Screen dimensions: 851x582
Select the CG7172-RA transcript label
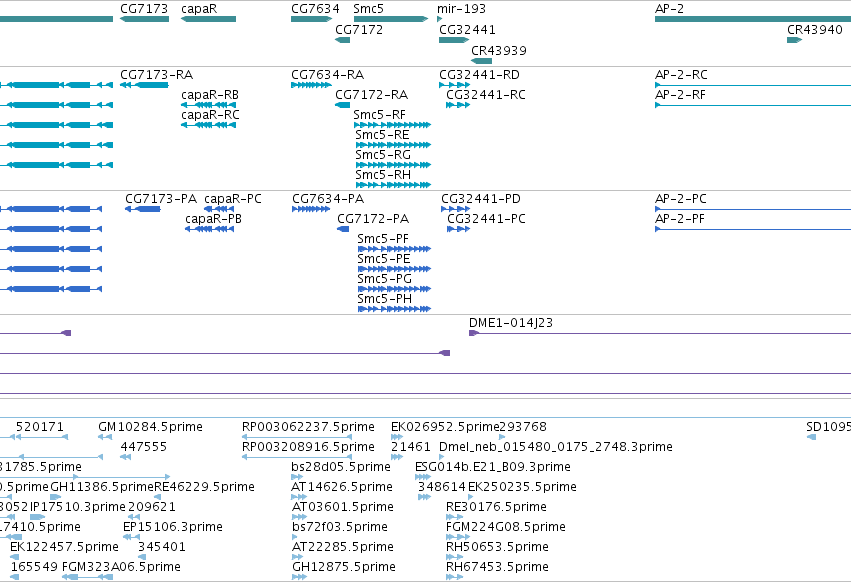pos(371,94)
